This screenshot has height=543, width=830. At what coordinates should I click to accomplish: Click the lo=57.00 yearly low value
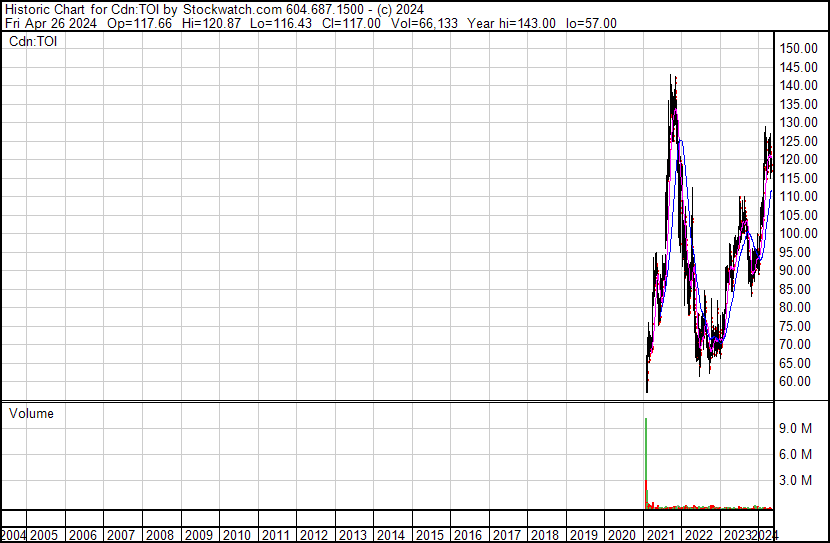pos(591,23)
